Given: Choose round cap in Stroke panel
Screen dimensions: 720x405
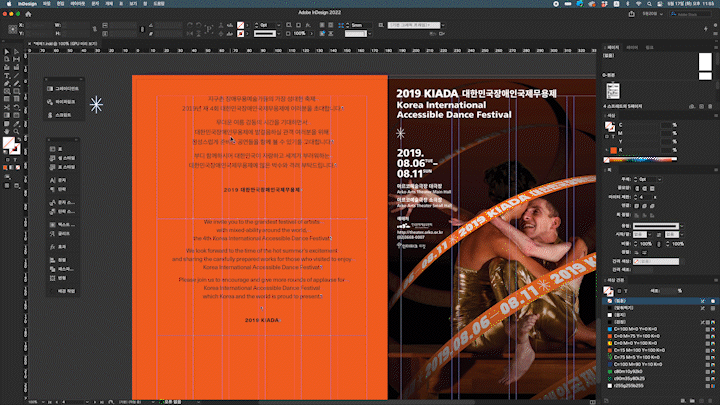Looking at the screenshot, I should [x=645, y=188].
